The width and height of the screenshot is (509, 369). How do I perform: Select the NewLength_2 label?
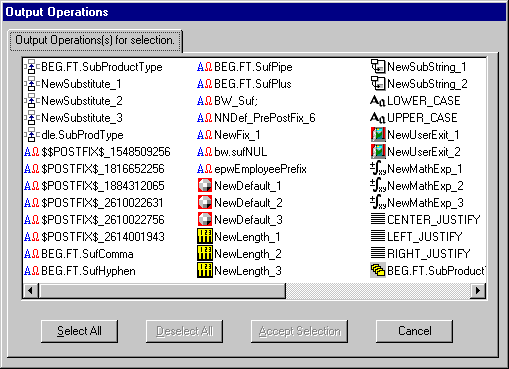point(248,254)
